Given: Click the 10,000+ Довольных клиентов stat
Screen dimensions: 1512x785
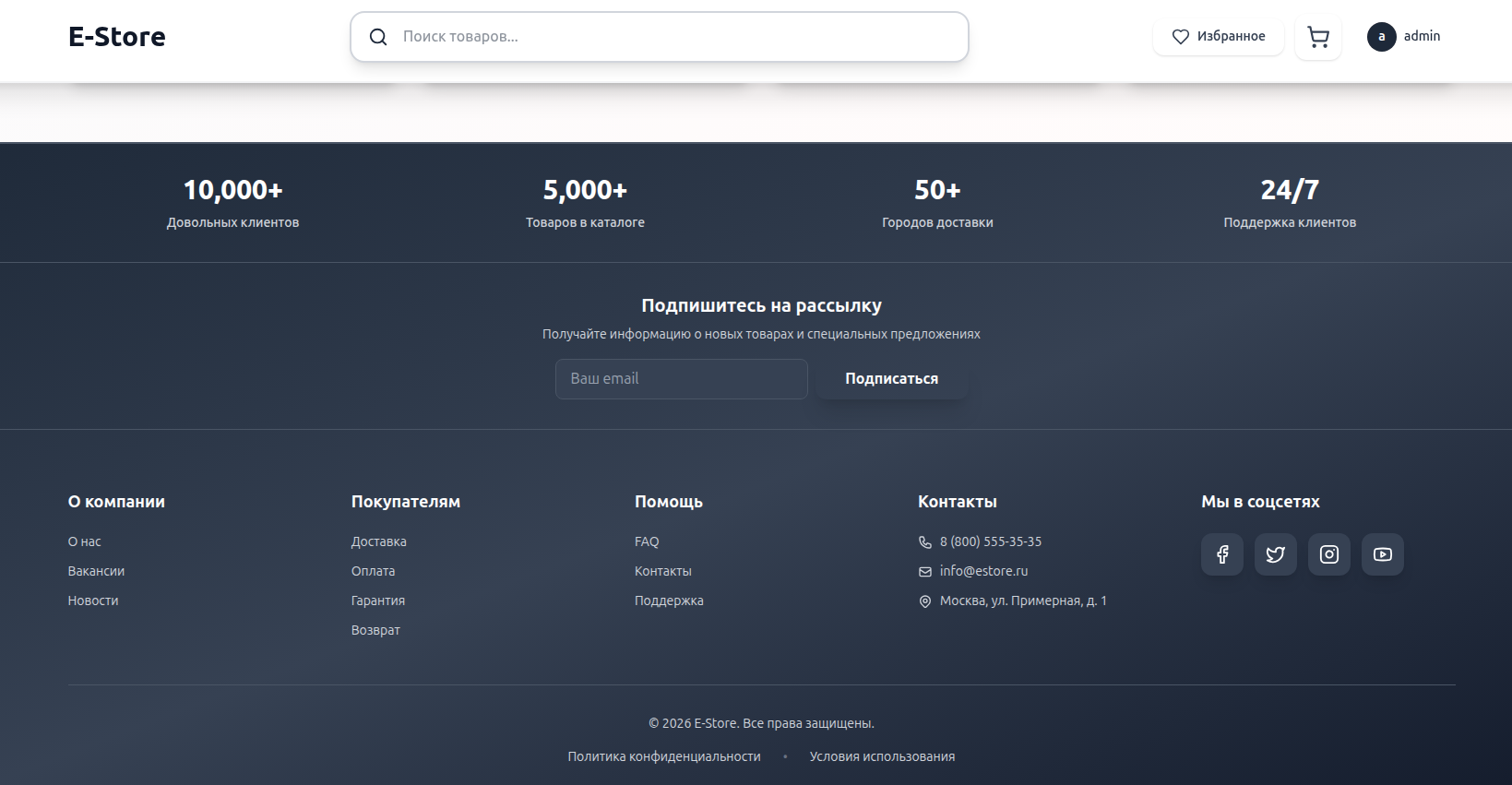Looking at the screenshot, I should pyautogui.click(x=233, y=203).
